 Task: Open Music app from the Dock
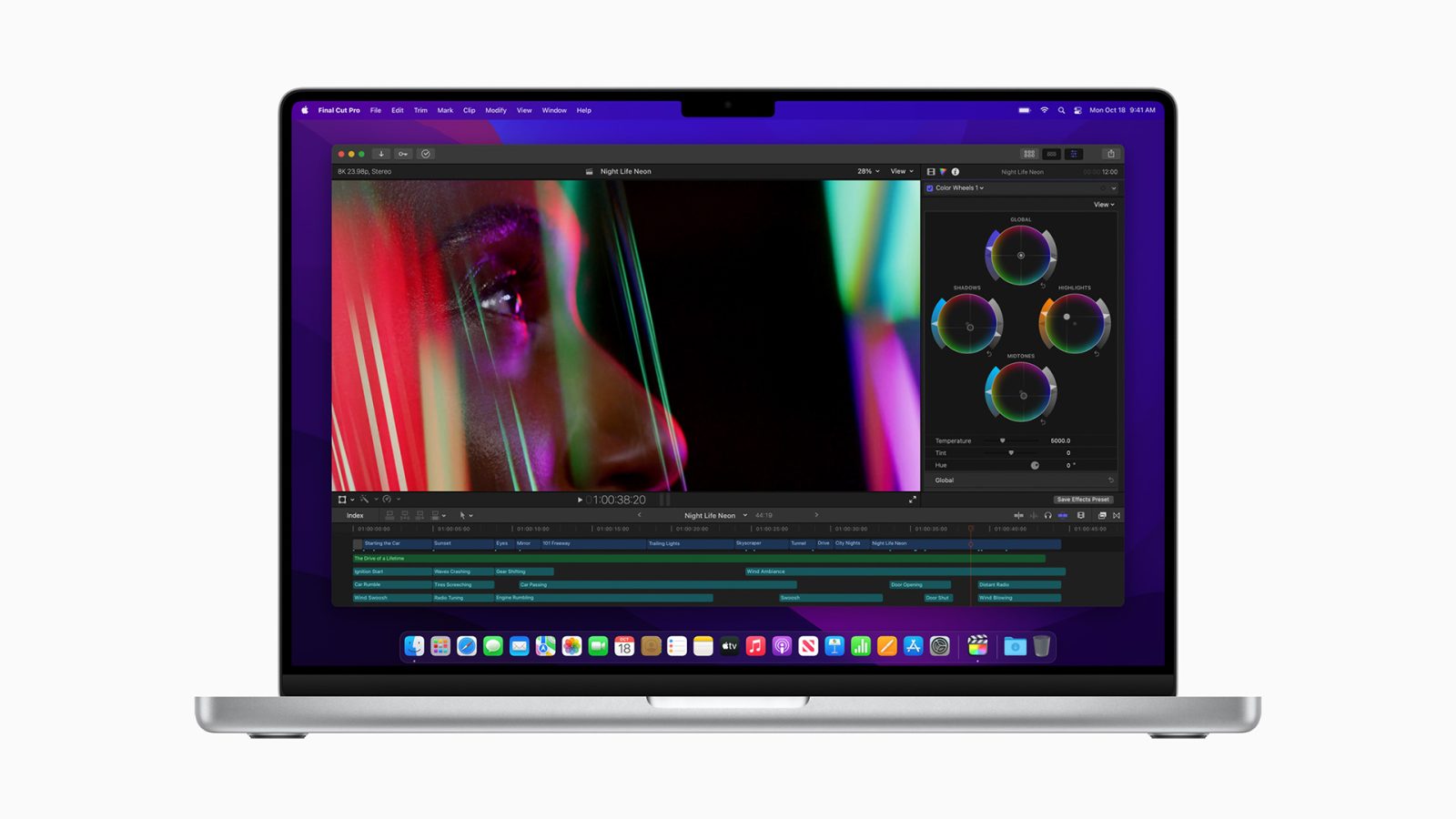pyautogui.click(x=755, y=646)
